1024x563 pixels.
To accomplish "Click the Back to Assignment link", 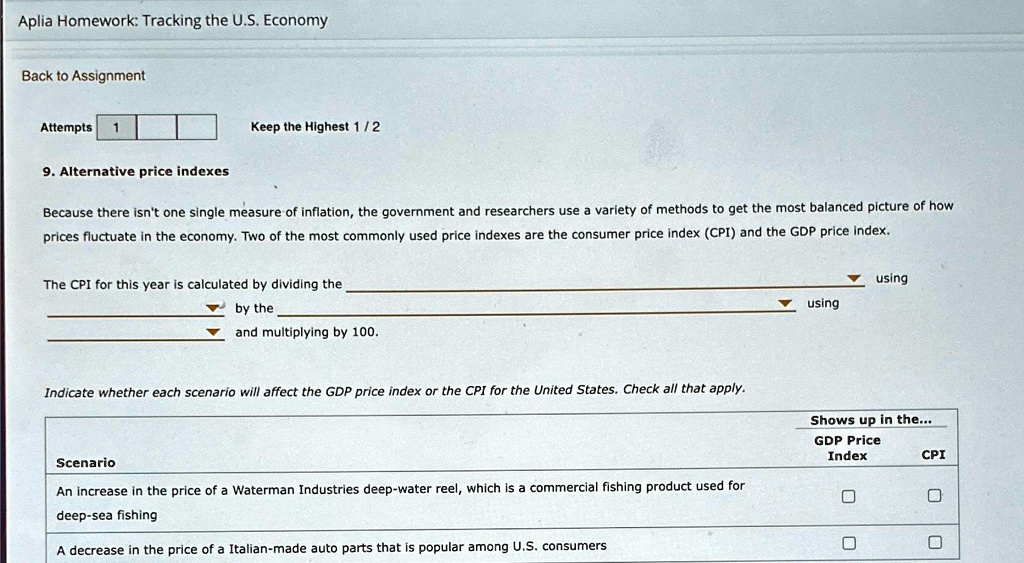I will click(83, 76).
